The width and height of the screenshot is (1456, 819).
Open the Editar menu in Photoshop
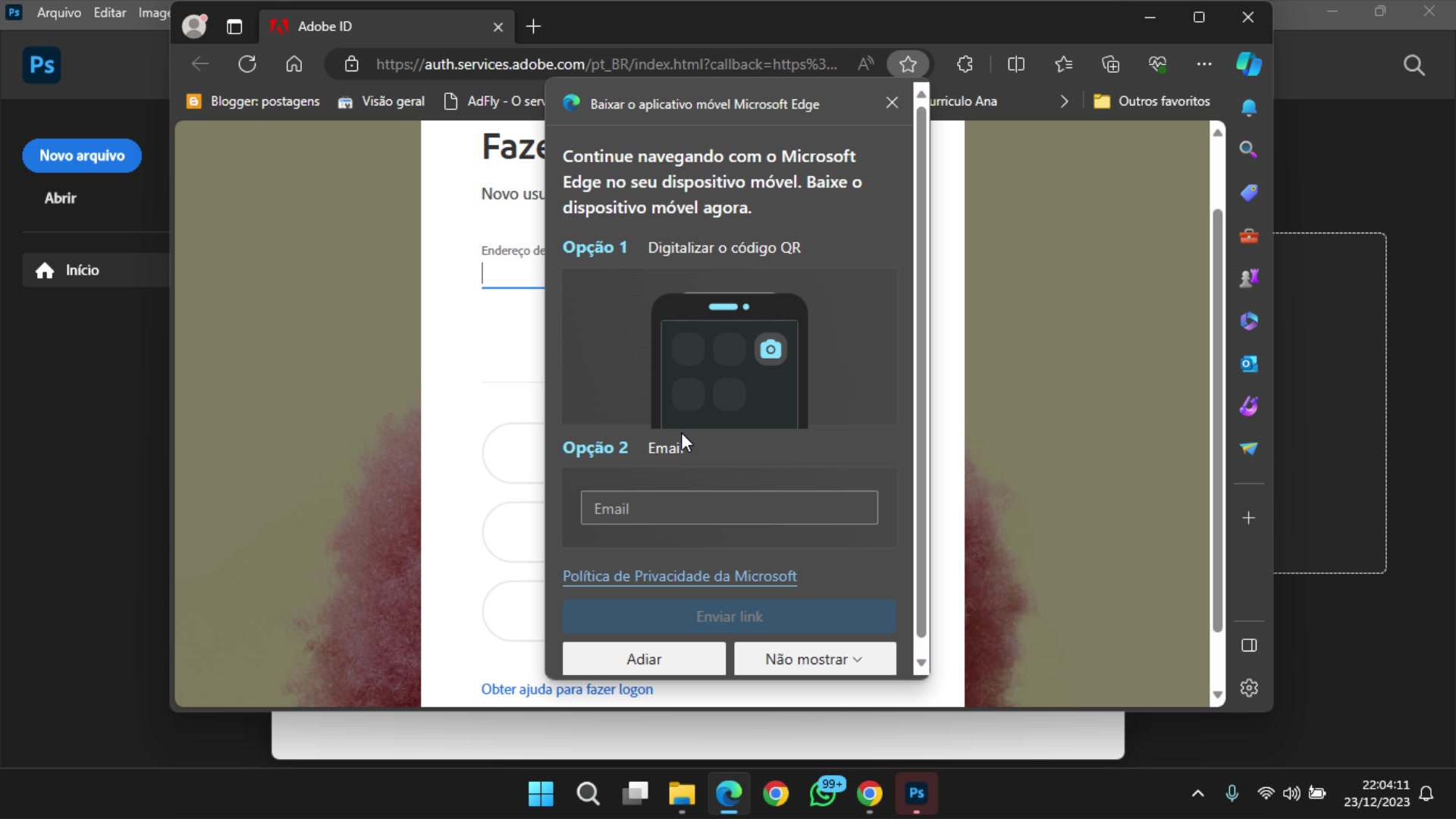click(x=110, y=13)
